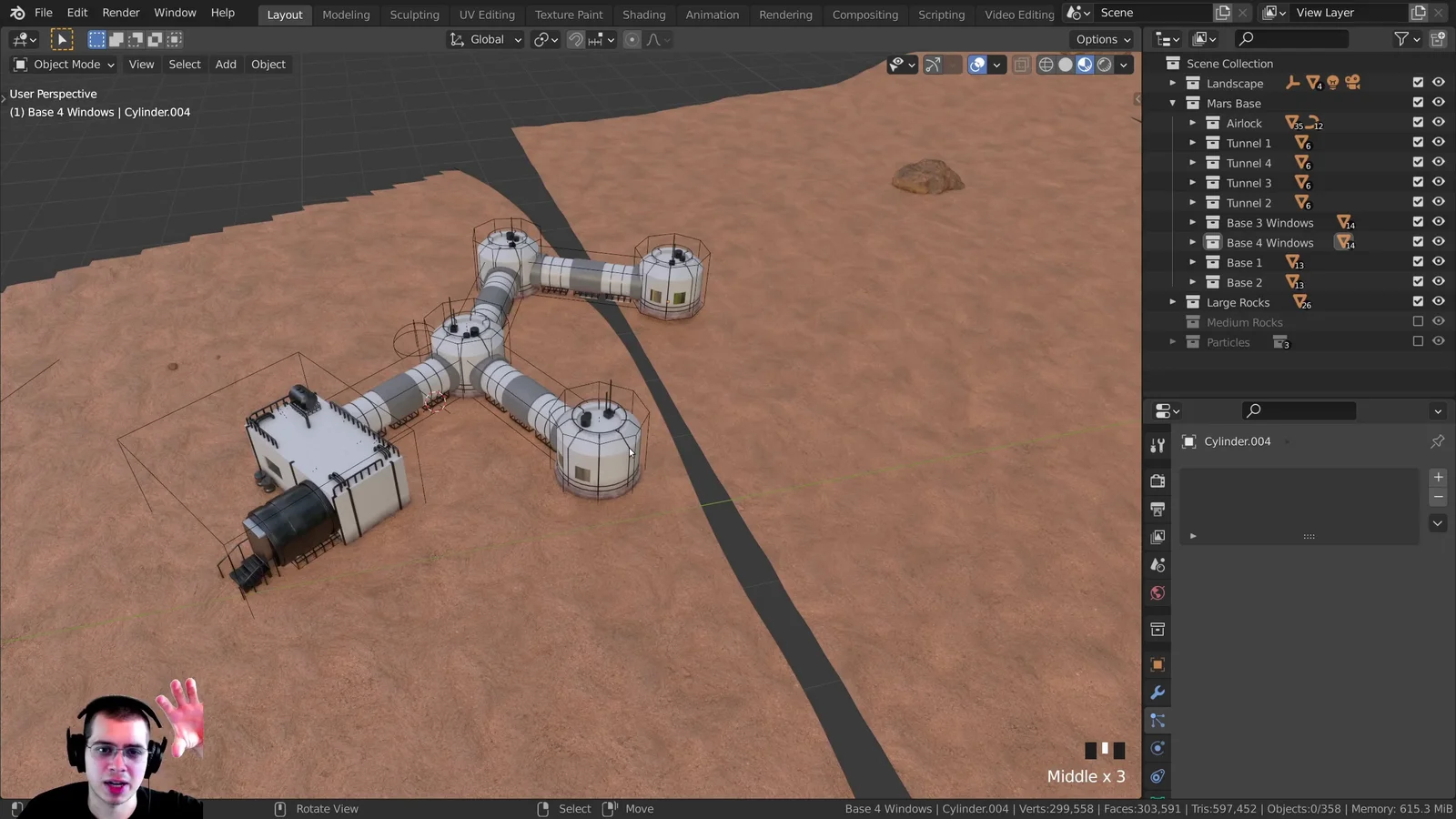Screen dimensions: 1456x819
Task: Hide the Landscape collection with eye icon
Action: click(1439, 82)
